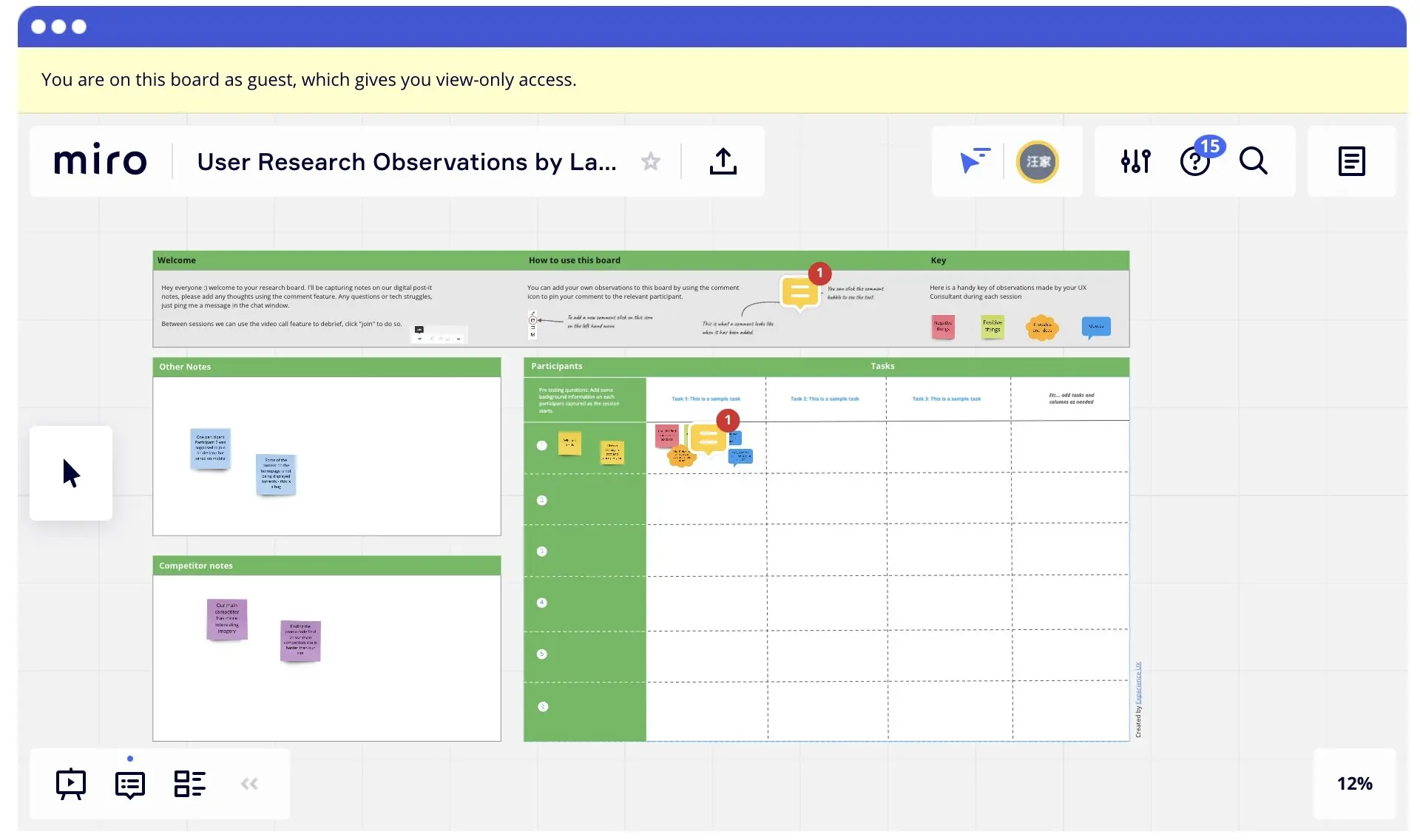This screenshot has height=840, width=1420.
Task: Open the Experience UX credit link
Action: [x=1139, y=682]
